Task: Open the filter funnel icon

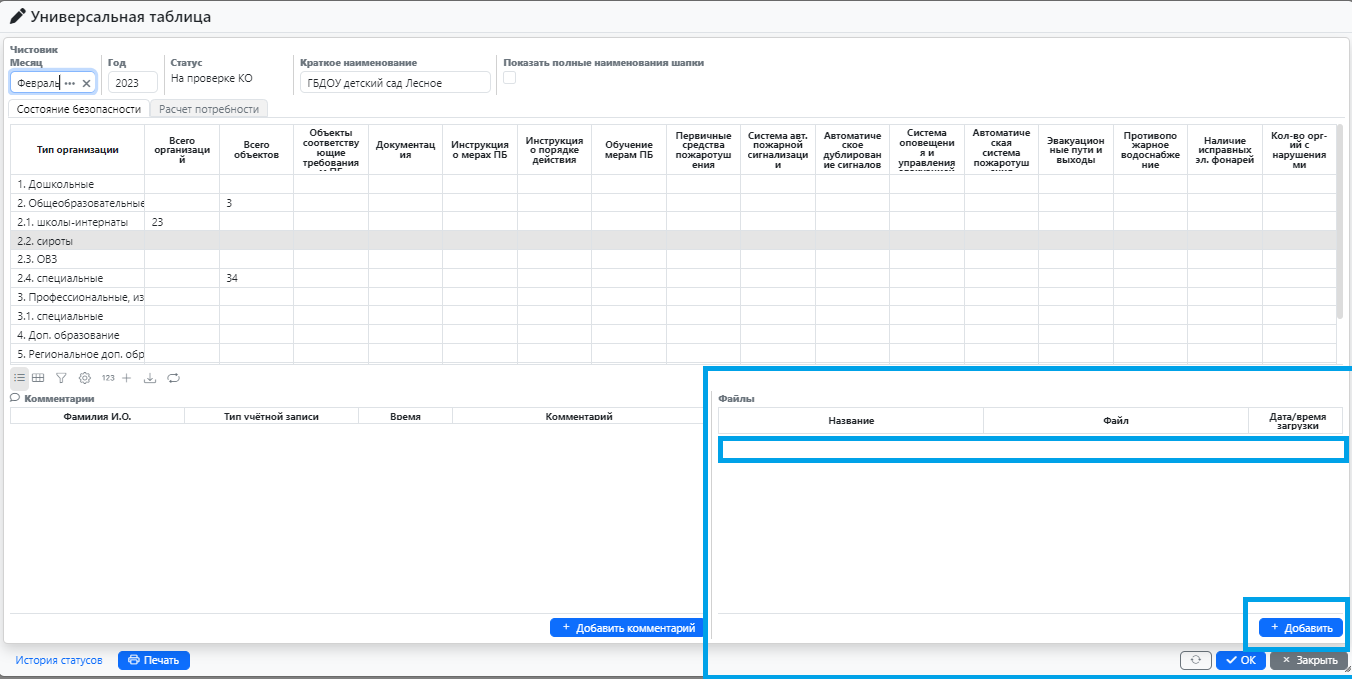Action: coord(61,378)
